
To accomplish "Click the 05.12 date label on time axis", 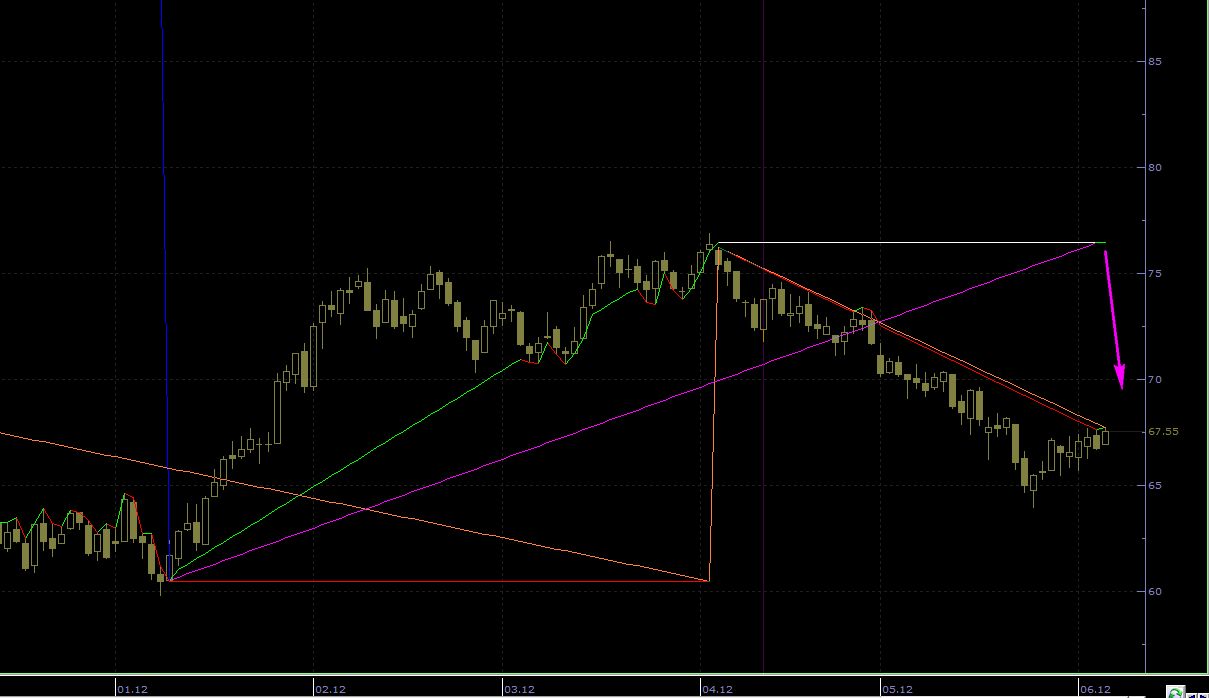I will 897,689.
